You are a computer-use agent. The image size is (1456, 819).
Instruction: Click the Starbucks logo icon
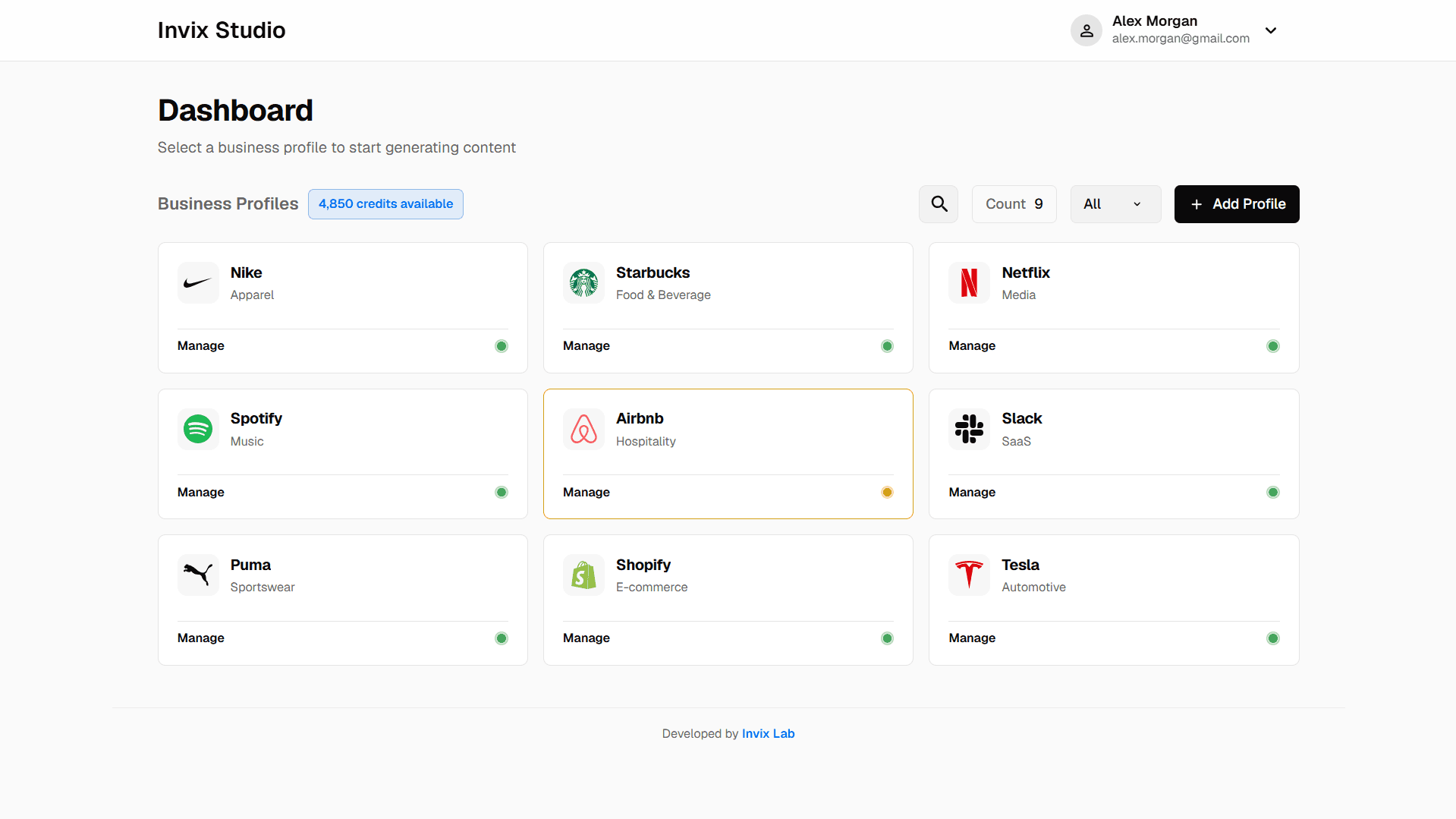pyautogui.click(x=583, y=283)
